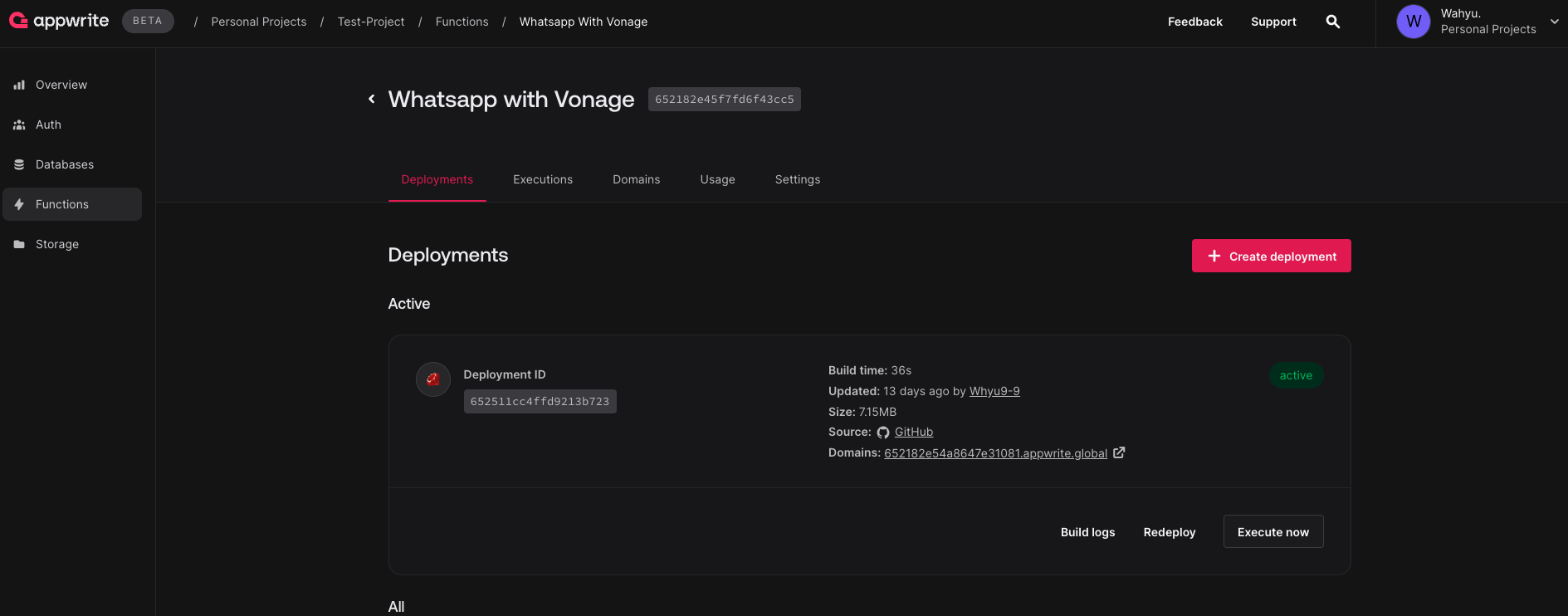This screenshot has width=1568, height=616.
Task: Click the Ruby runtime icon in deployment card
Action: click(x=433, y=379)
